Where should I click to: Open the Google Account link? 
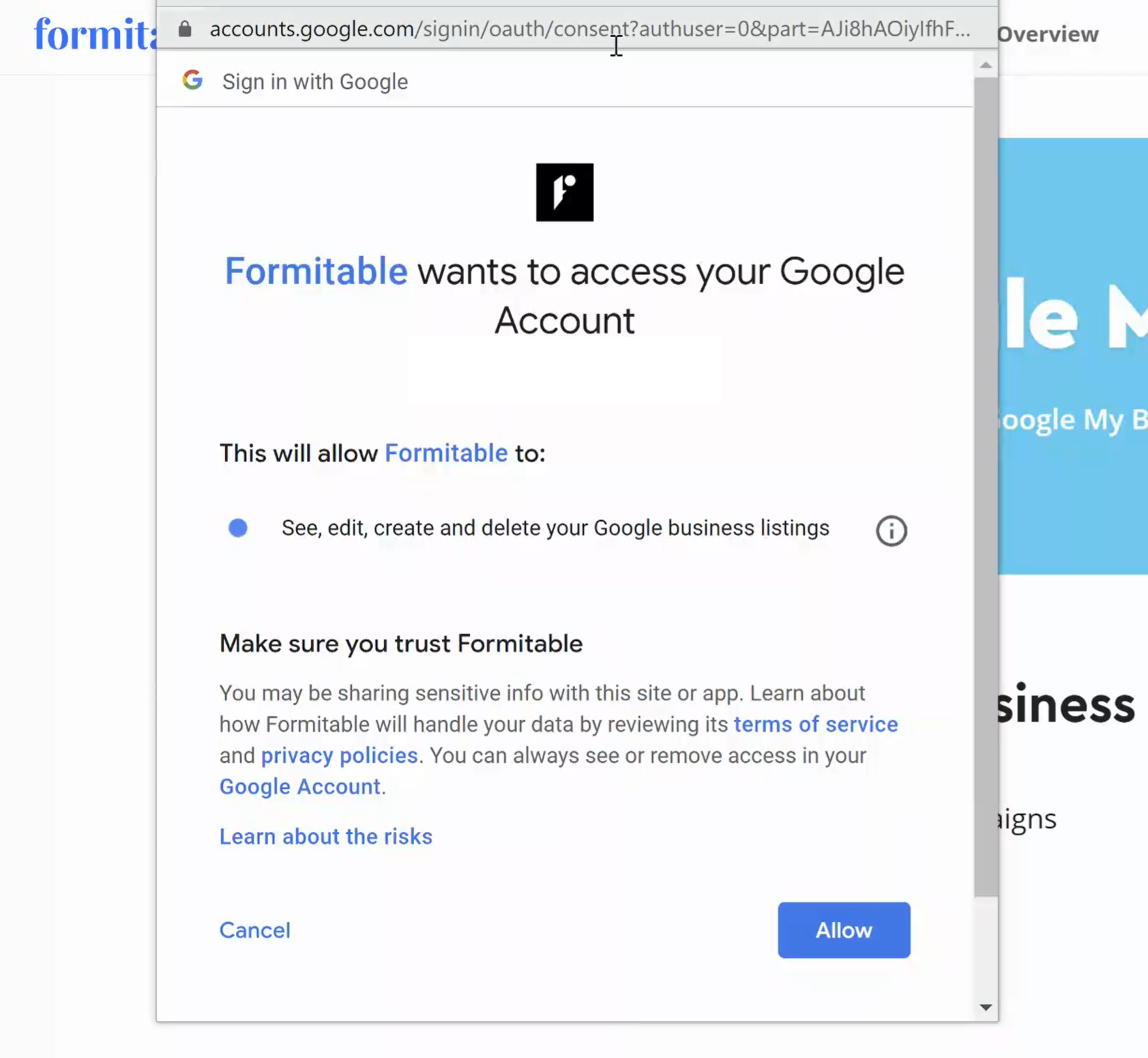300,787
